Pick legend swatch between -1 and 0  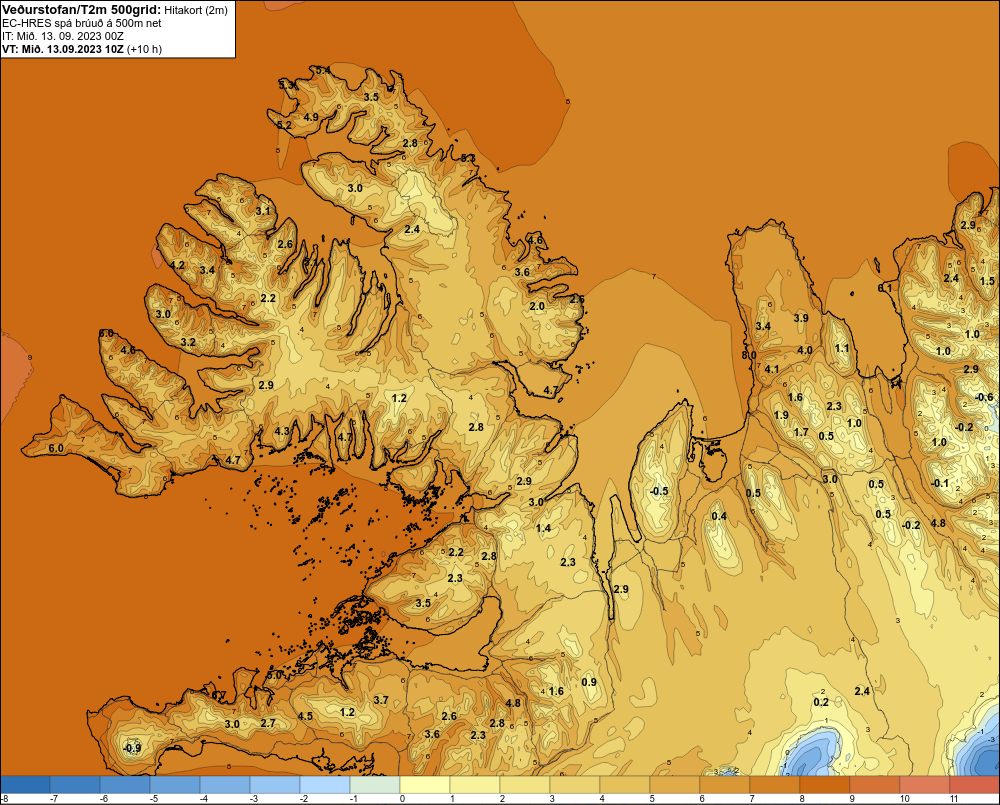(x=375, y=785)
